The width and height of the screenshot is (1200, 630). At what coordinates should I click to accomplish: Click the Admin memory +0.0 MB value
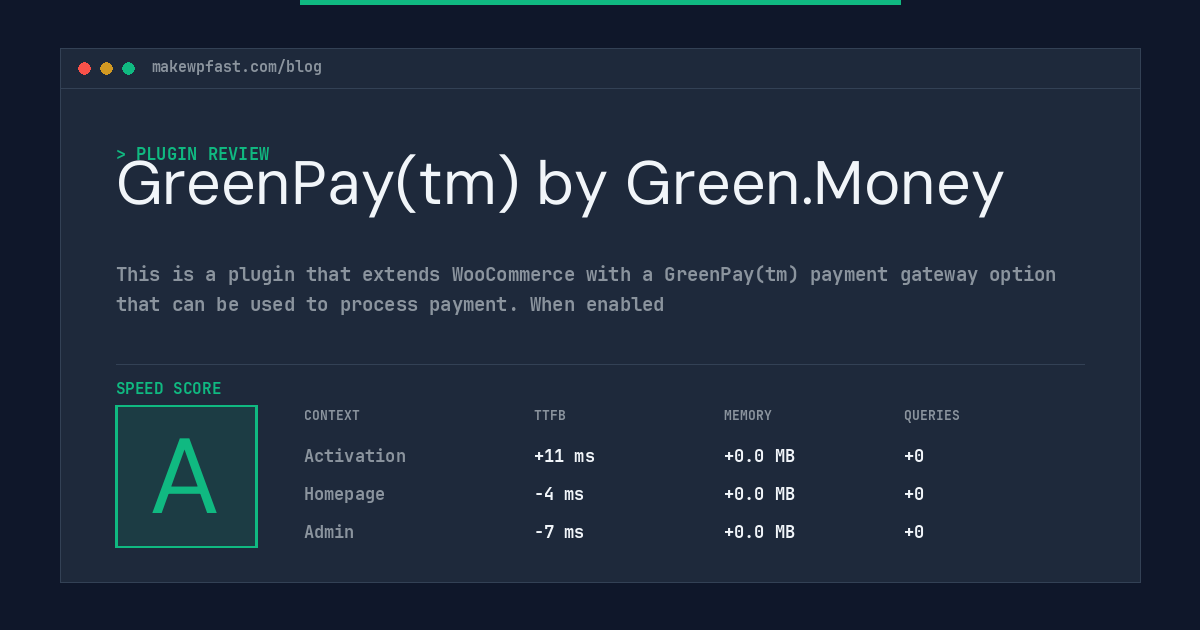pos(759,532)
